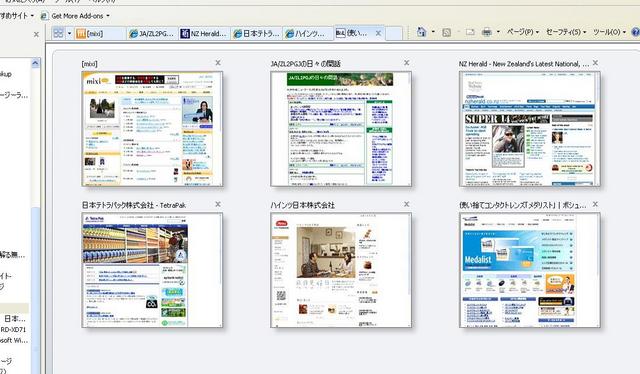Open the Print dropdown arrow
The width and height of the screenshot is (640, 374).
(x=498, y=32)
